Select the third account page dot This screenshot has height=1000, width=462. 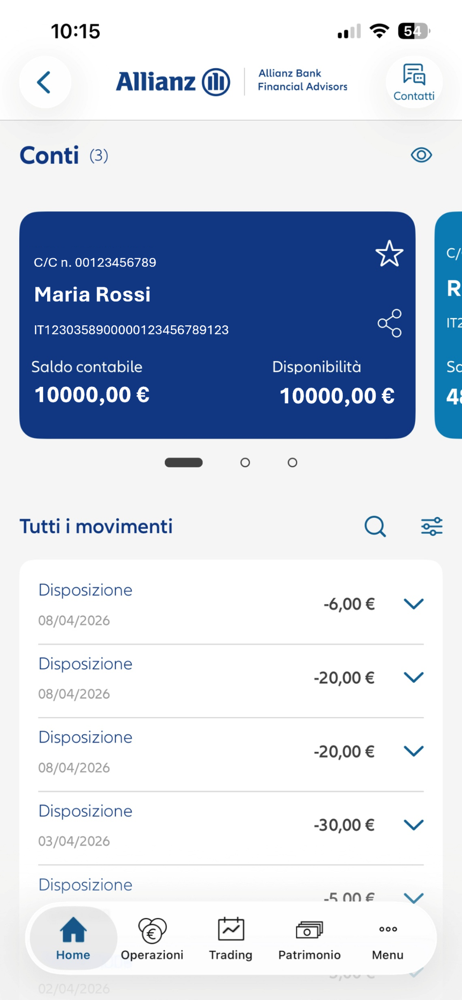(292, 463)
